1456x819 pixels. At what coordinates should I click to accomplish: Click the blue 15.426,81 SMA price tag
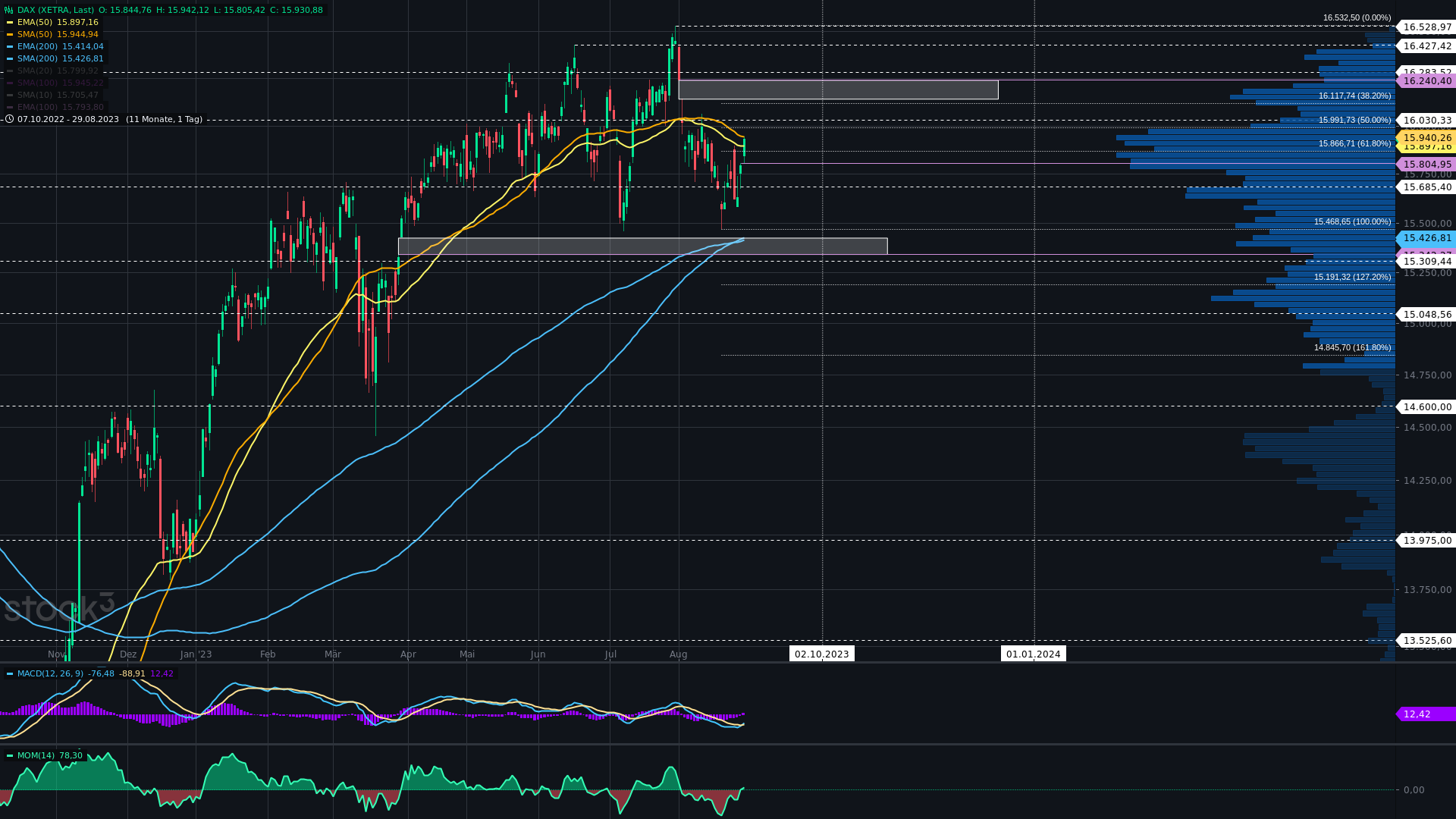click(1426, 238)
